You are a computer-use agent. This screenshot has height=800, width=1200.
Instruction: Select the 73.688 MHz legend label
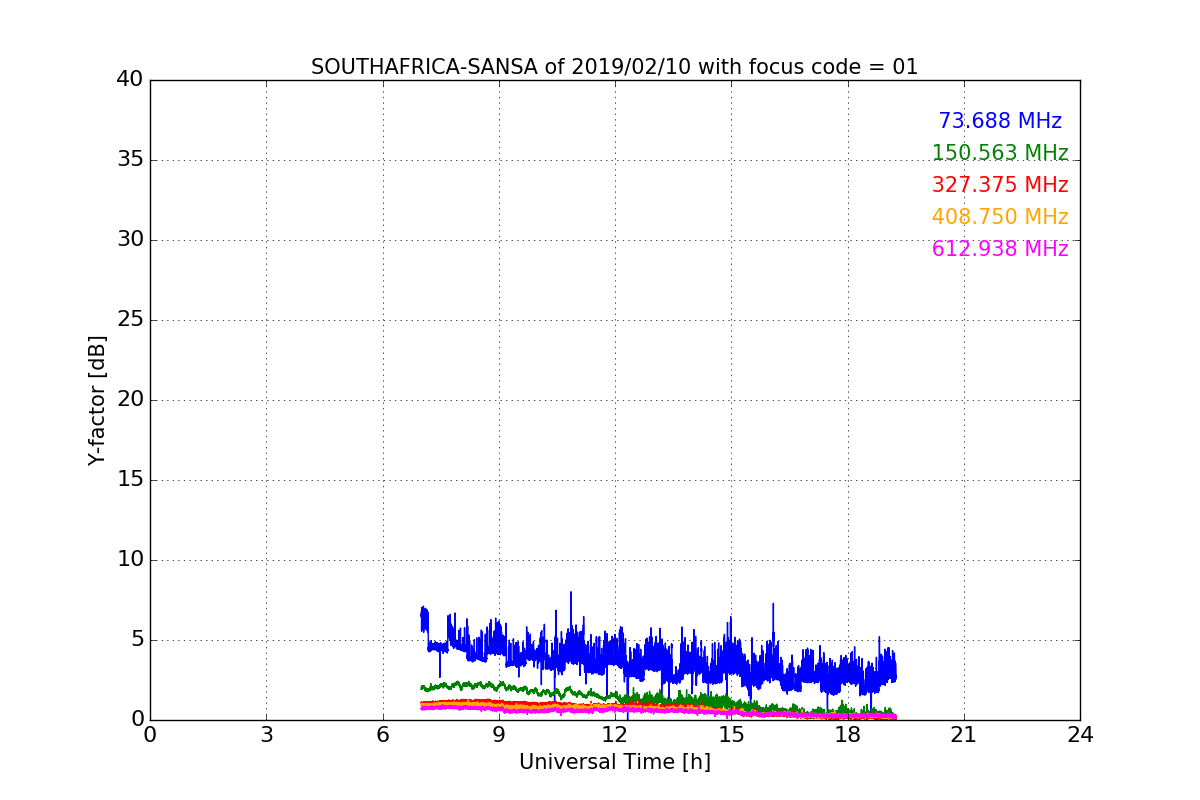(x=1000, y=121)
